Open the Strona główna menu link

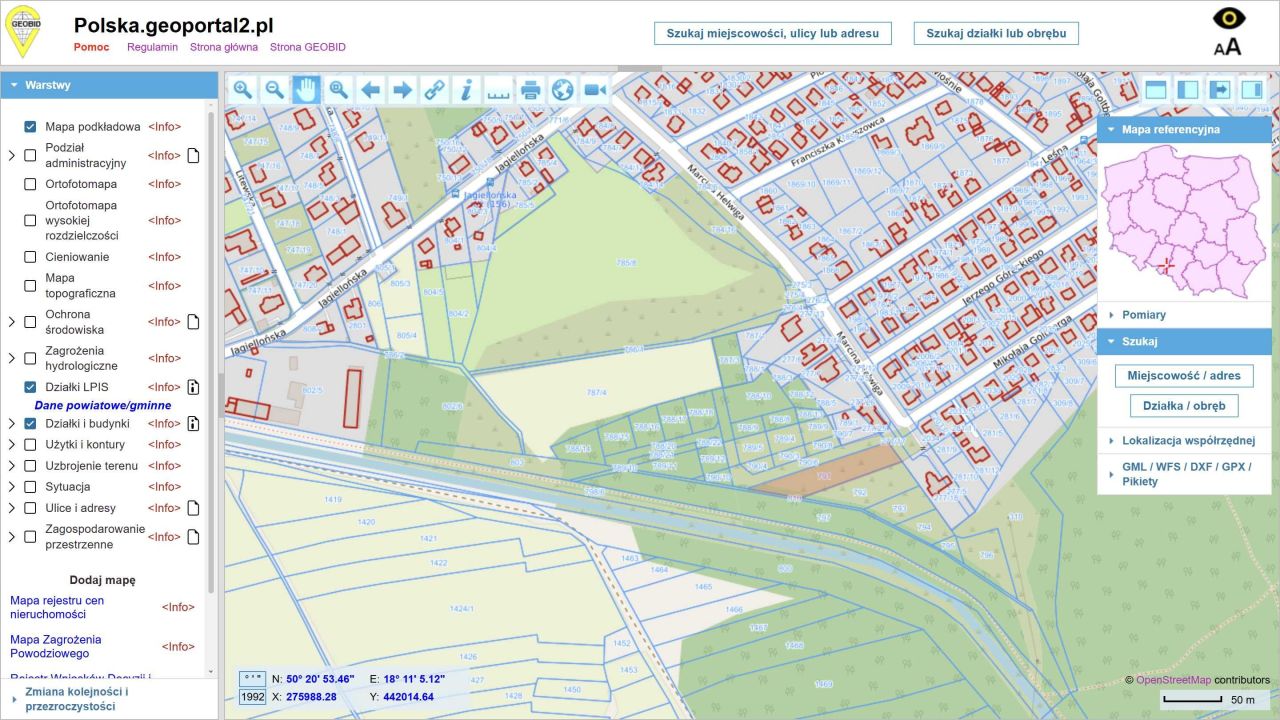224,47
